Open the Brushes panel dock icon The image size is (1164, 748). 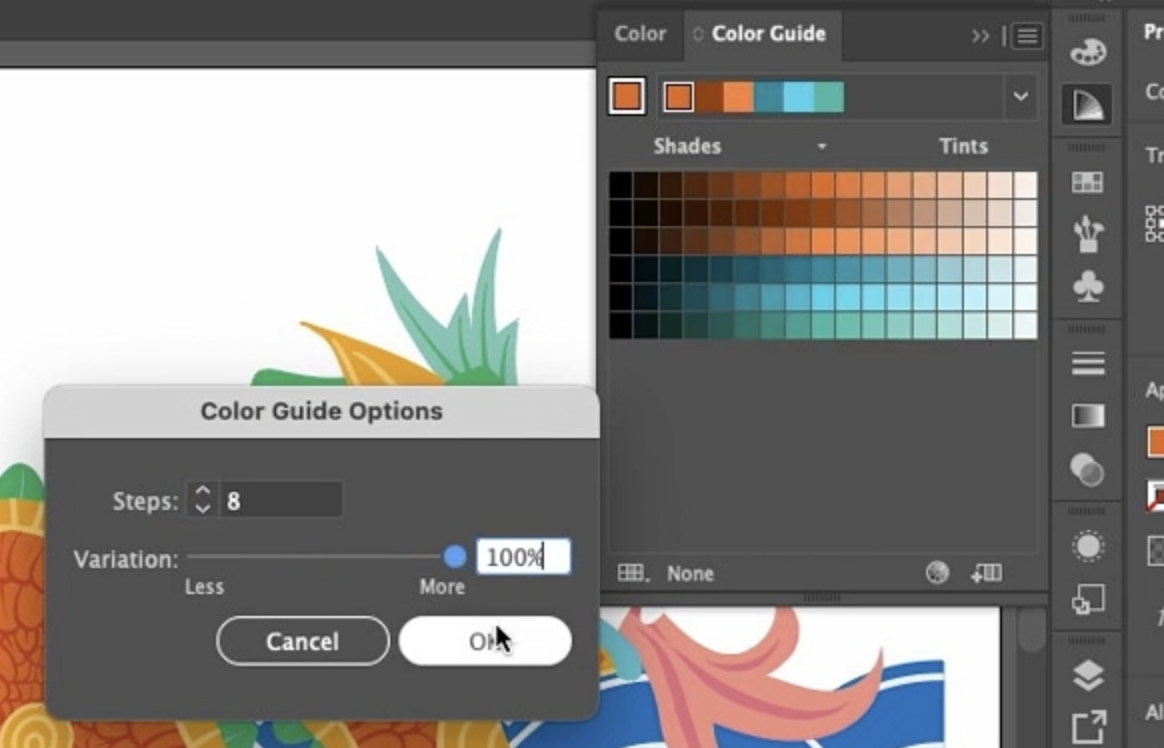pos(1088,233)
